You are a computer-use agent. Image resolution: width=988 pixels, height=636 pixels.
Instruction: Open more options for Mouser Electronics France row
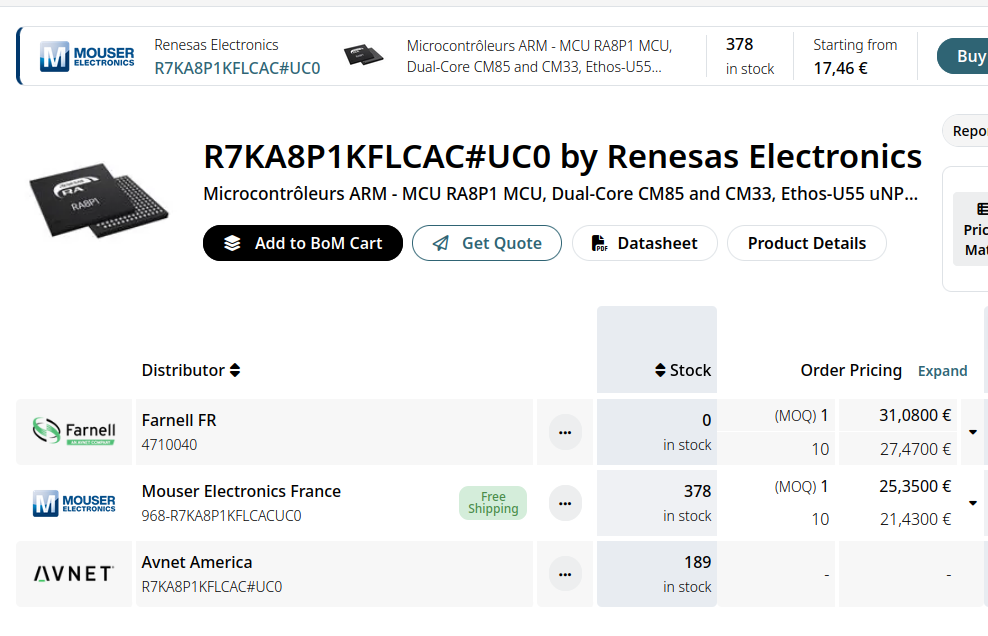point(565,503)
